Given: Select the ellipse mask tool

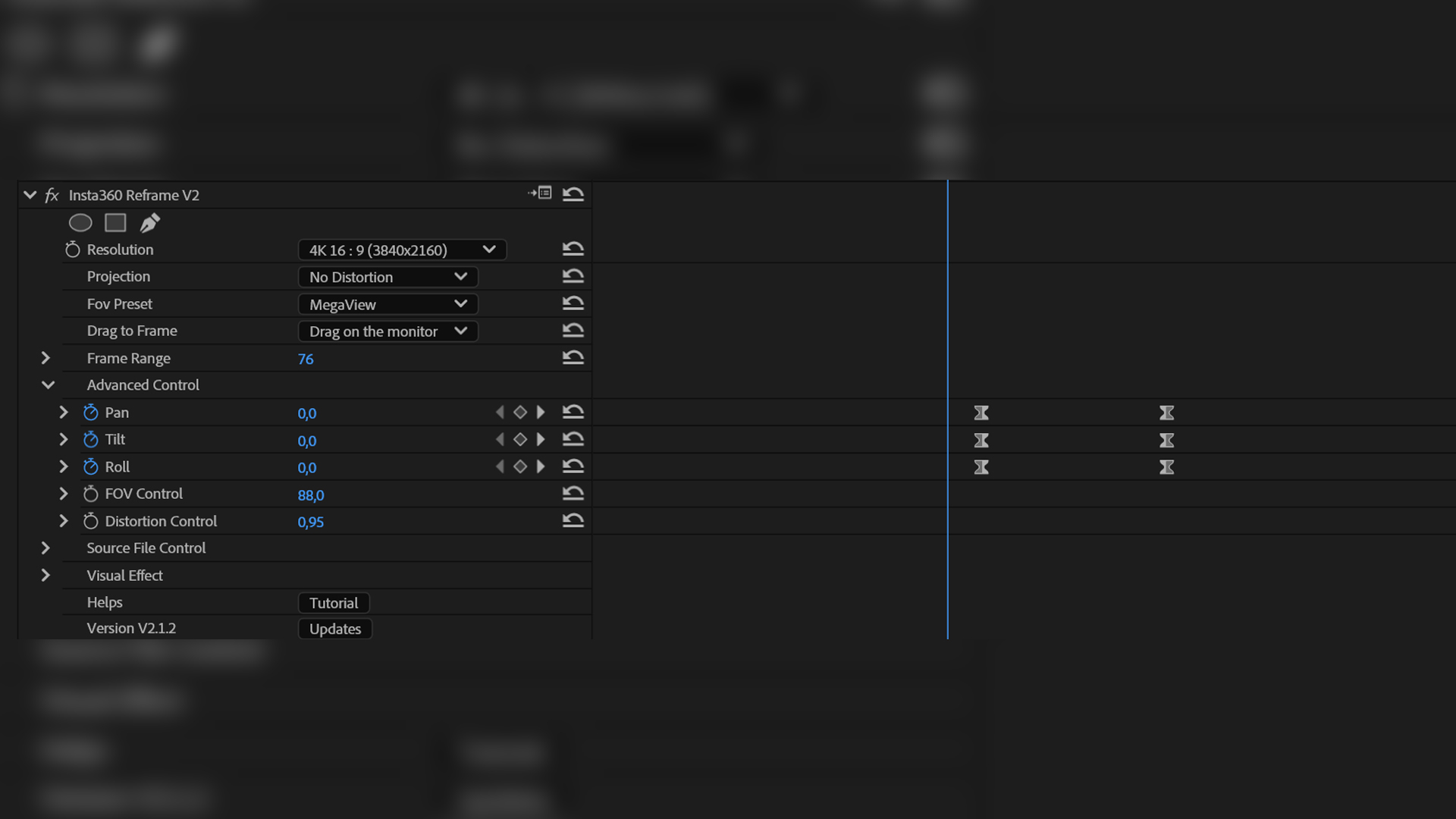Looking at the screenshot, I should (x=80, y=223).
